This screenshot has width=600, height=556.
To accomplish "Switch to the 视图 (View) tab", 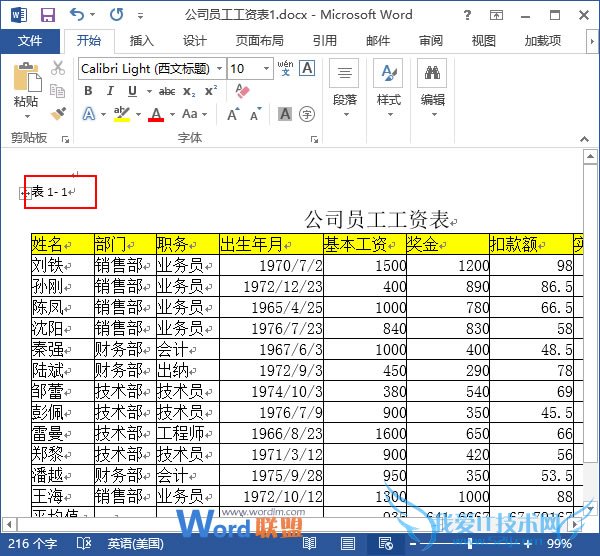I will click(x=483, y=40).
